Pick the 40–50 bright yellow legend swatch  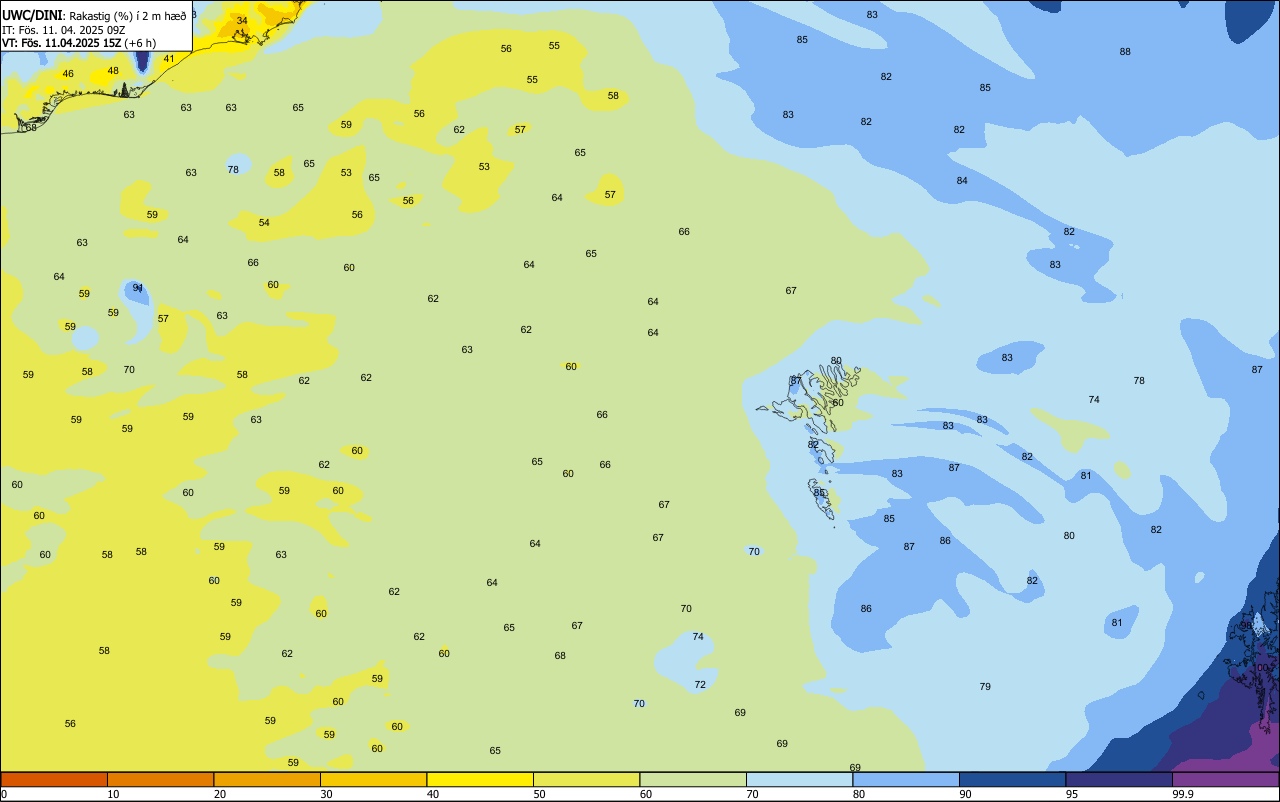tap(480, 779)
